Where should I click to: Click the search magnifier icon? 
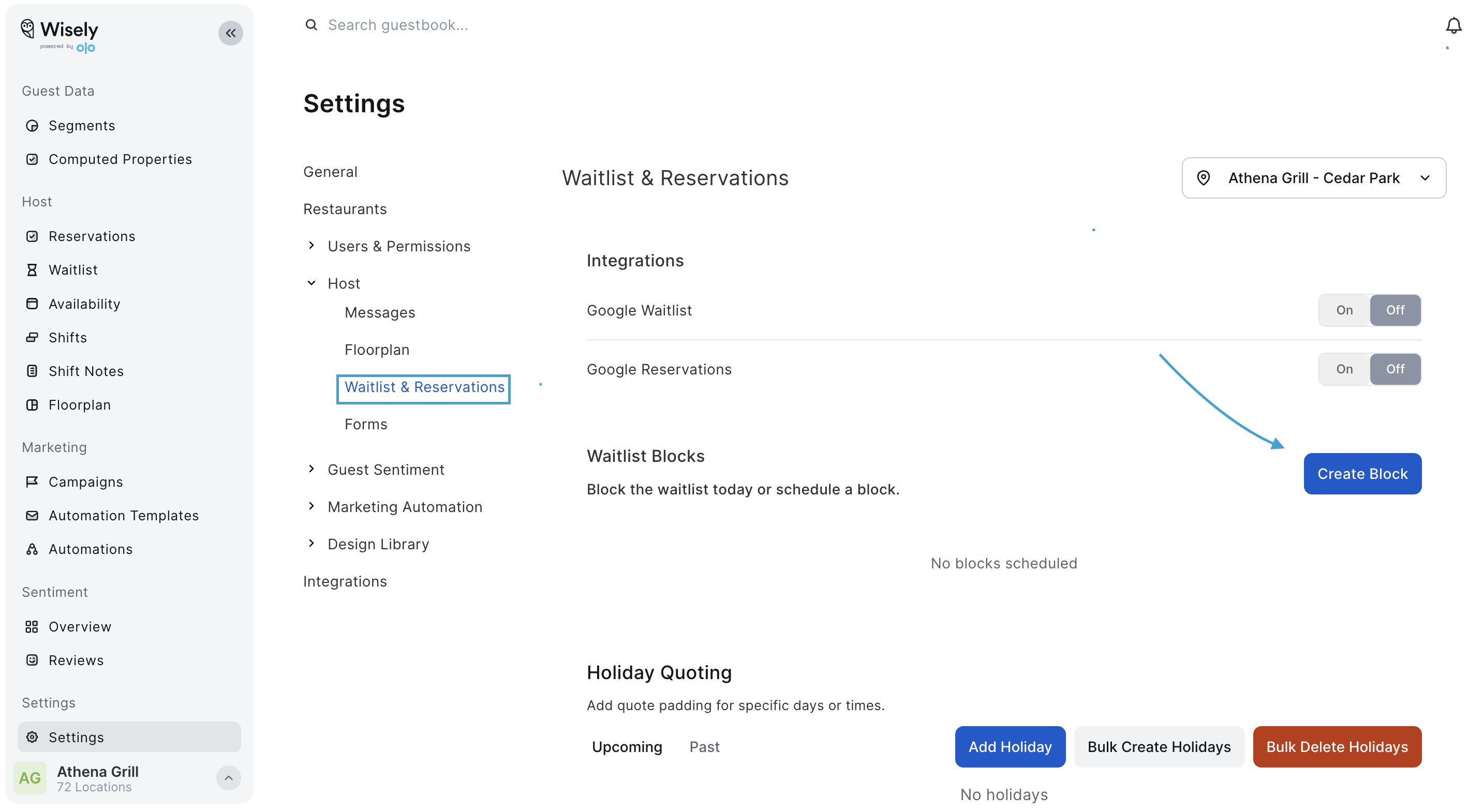pos(312,25)
